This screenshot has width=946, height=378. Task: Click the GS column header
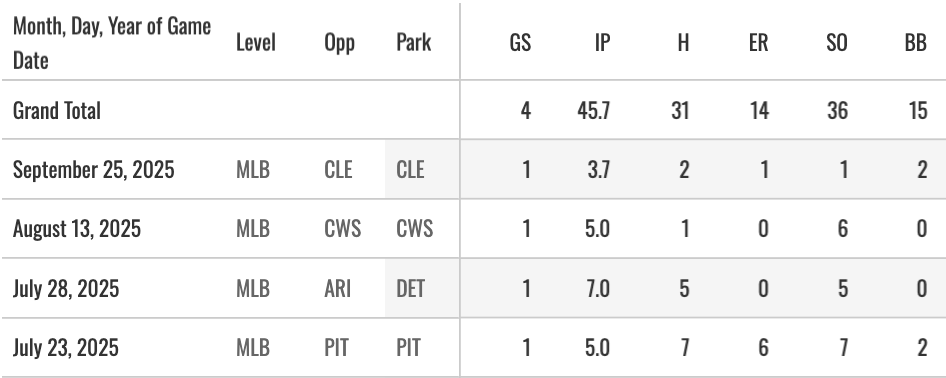click(x=521, y=43)
